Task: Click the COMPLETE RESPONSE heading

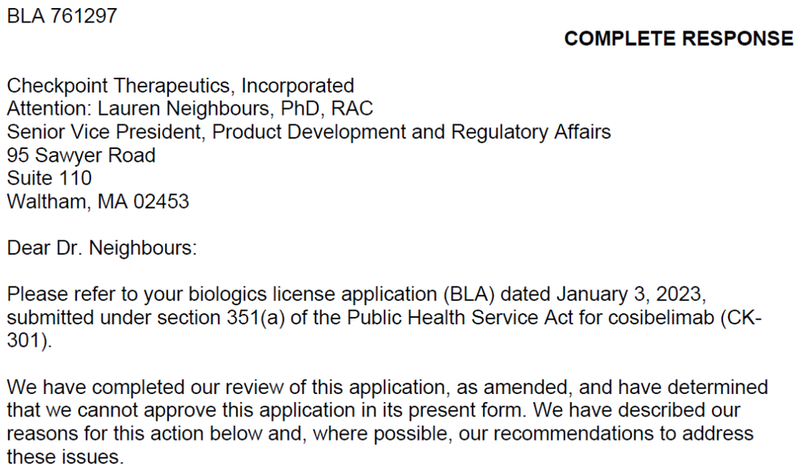Action: pyautogui.click(x=679, y=39)
